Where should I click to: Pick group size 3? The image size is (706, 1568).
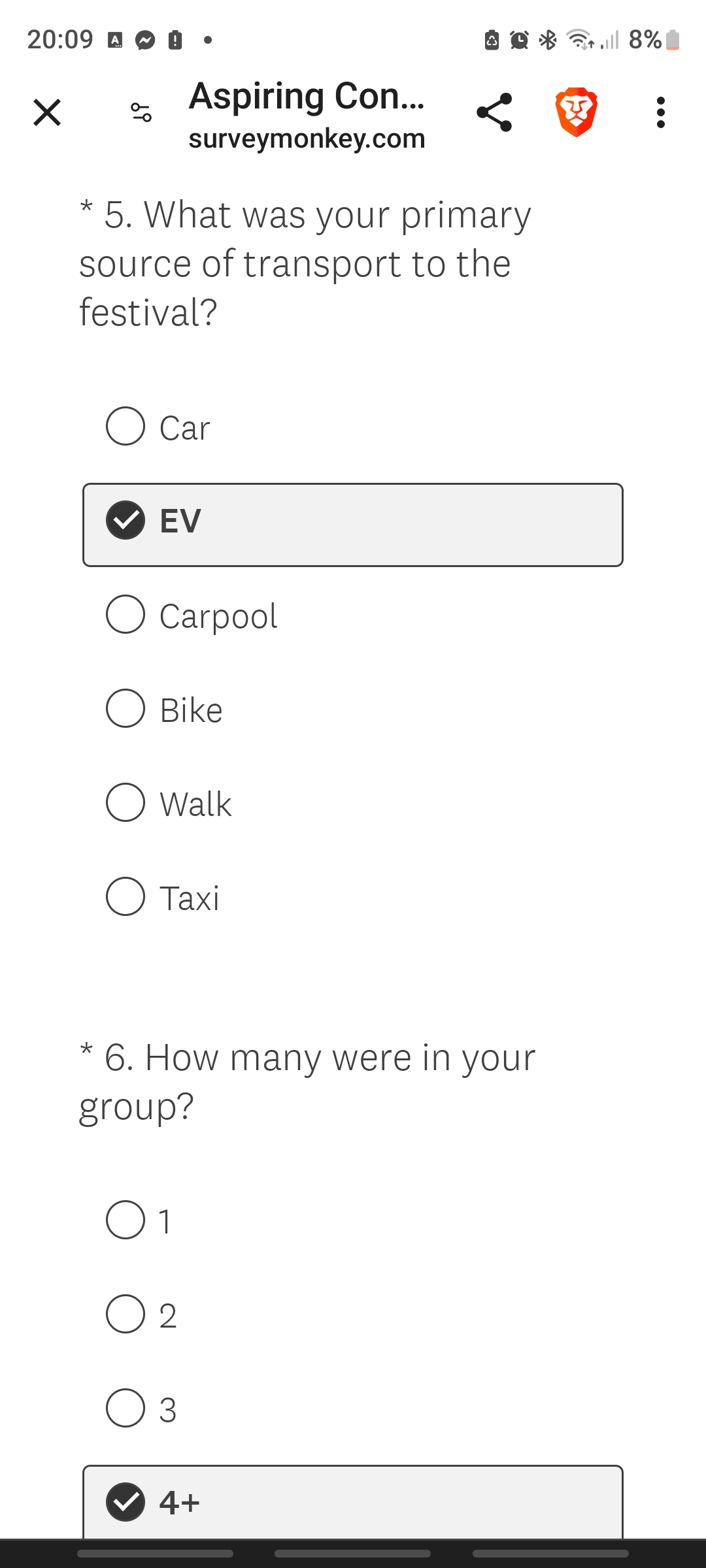click(126, 1409)
